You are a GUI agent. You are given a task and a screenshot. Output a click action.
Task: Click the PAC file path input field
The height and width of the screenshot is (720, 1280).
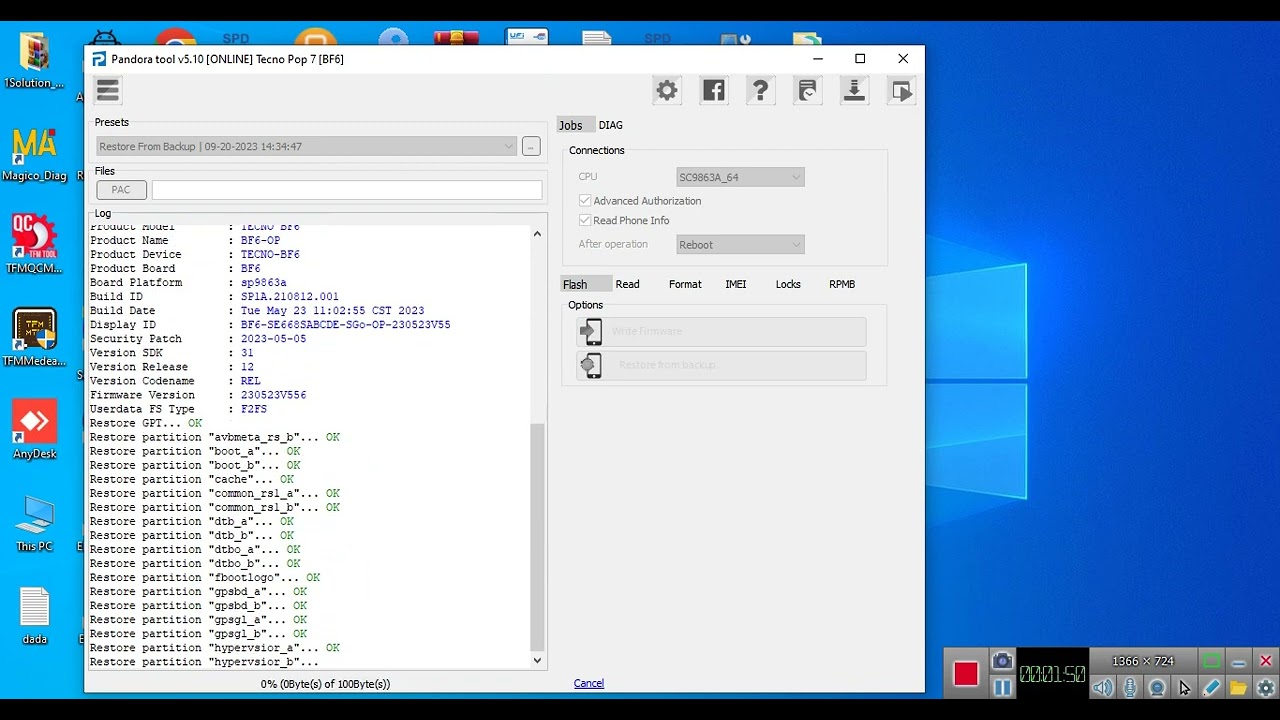coord(347,190)
